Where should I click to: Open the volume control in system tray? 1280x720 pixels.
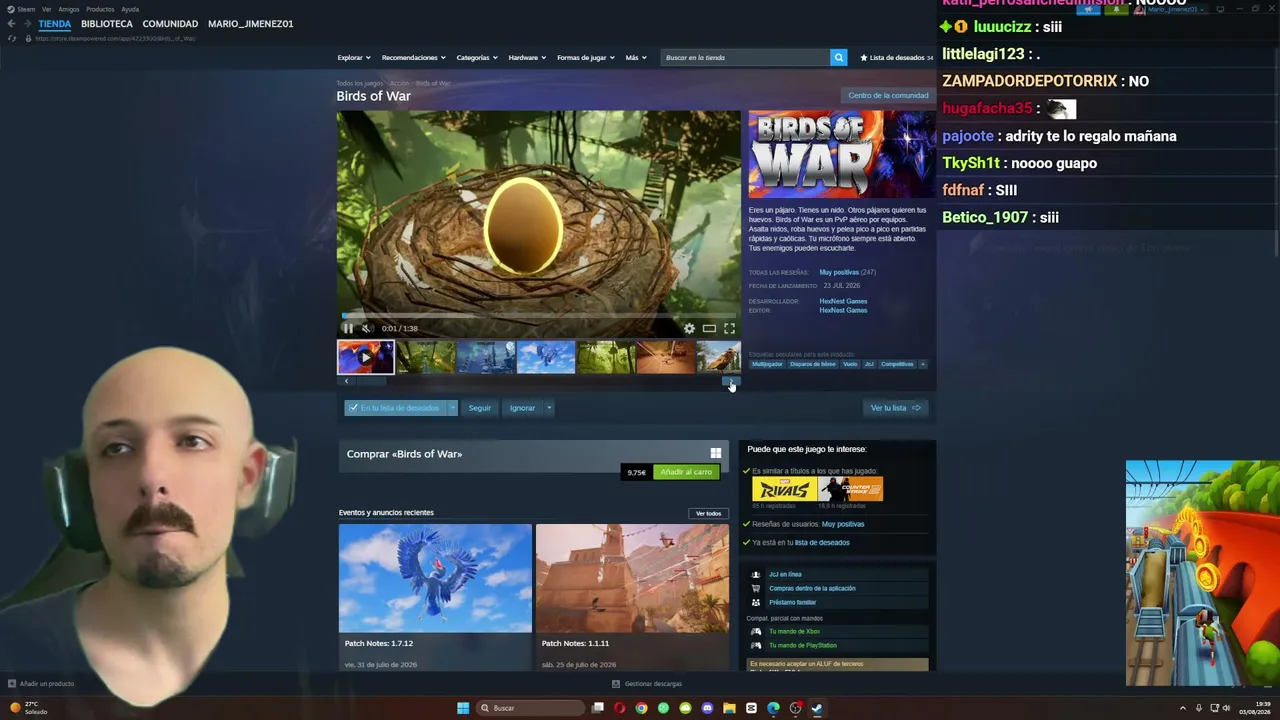tap(1226, 708)
